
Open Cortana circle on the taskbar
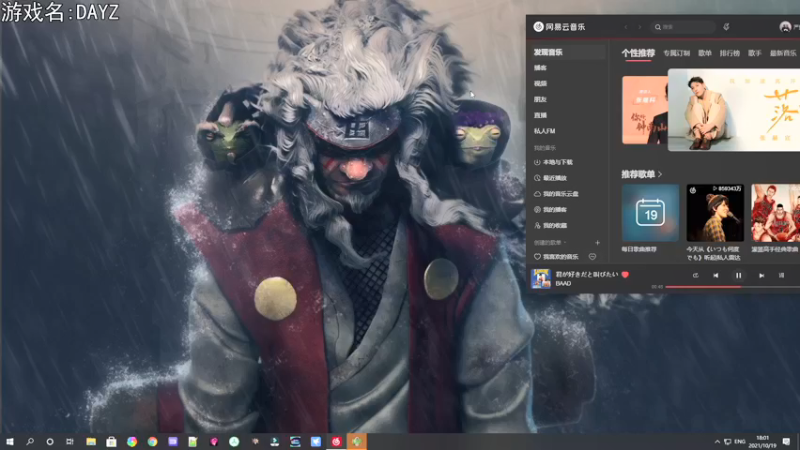(x=50, y=442)
